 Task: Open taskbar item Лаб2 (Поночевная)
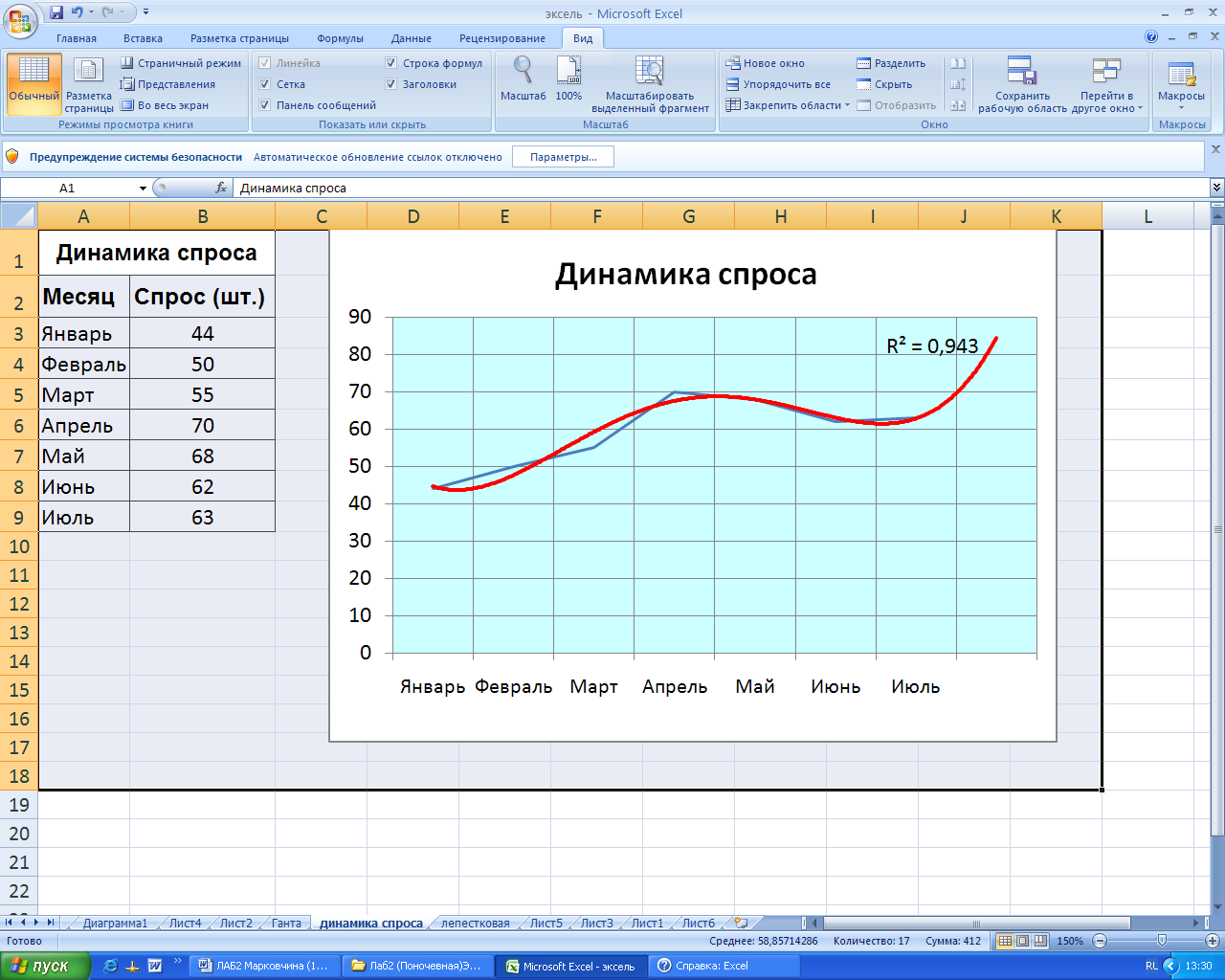point(417,966)
